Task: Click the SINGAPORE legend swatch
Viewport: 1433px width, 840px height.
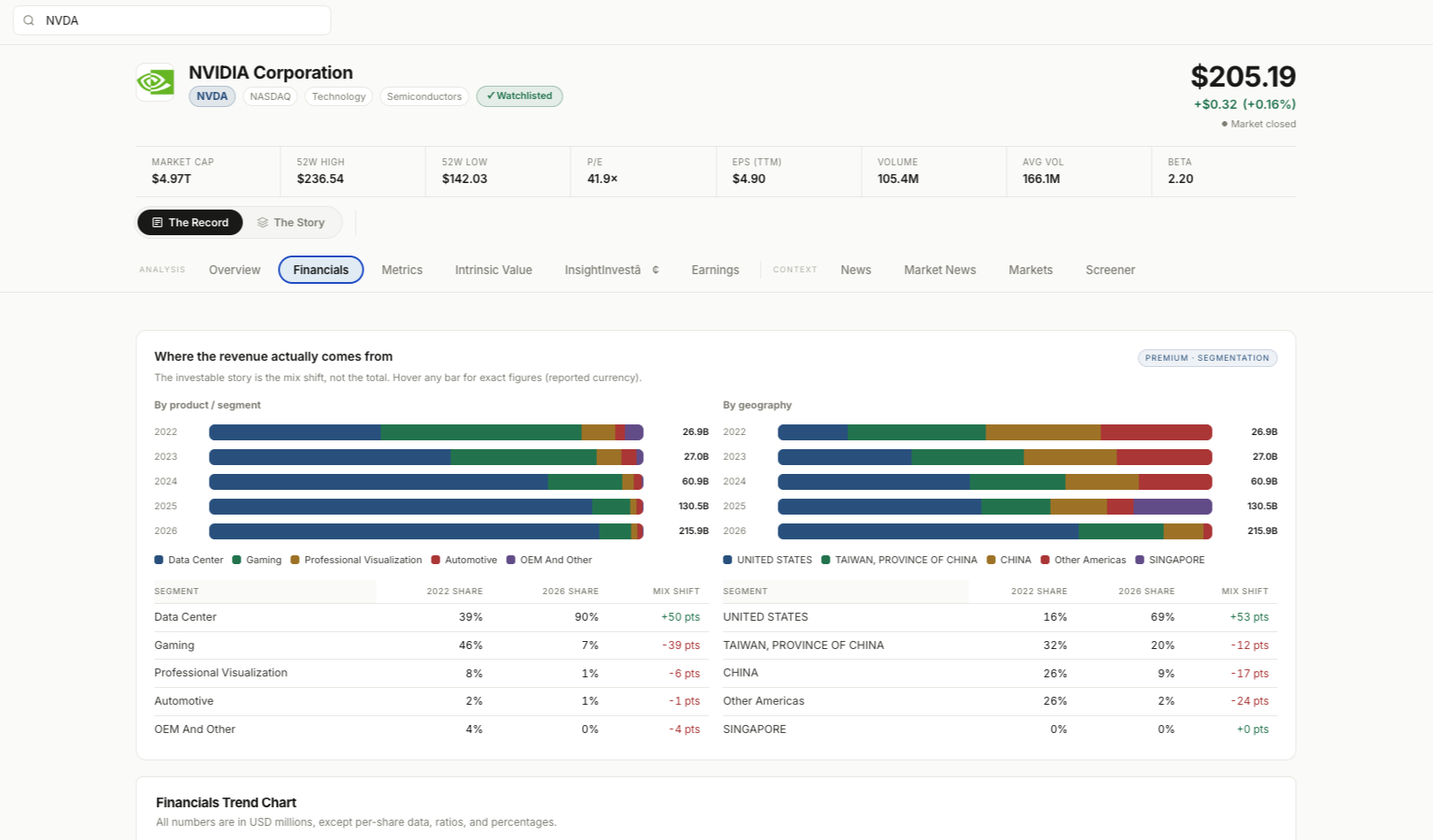Action: tap(1140, 560)
